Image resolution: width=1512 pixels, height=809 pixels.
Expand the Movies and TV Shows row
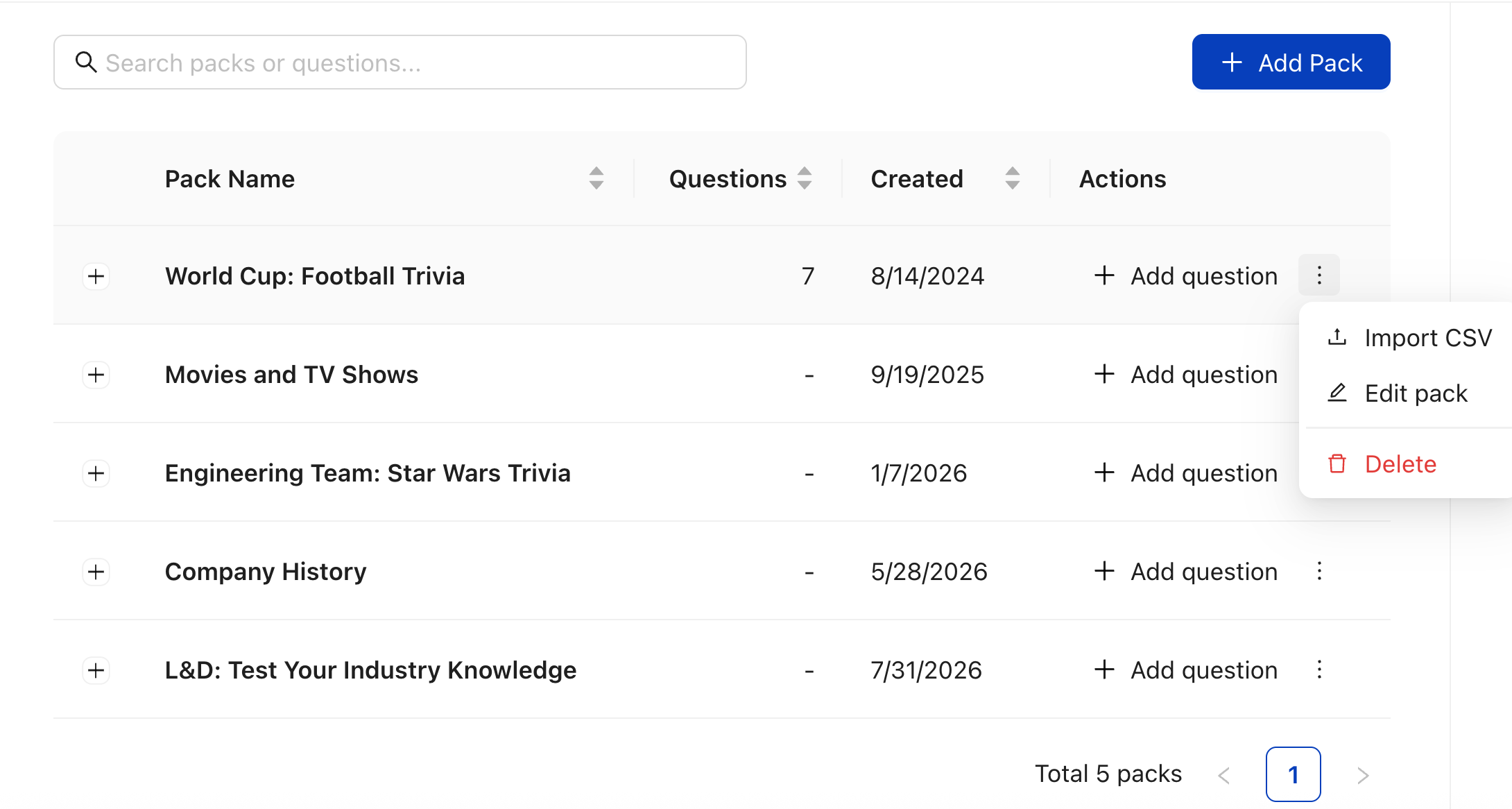pyautogui.click(x=96, y=375)
